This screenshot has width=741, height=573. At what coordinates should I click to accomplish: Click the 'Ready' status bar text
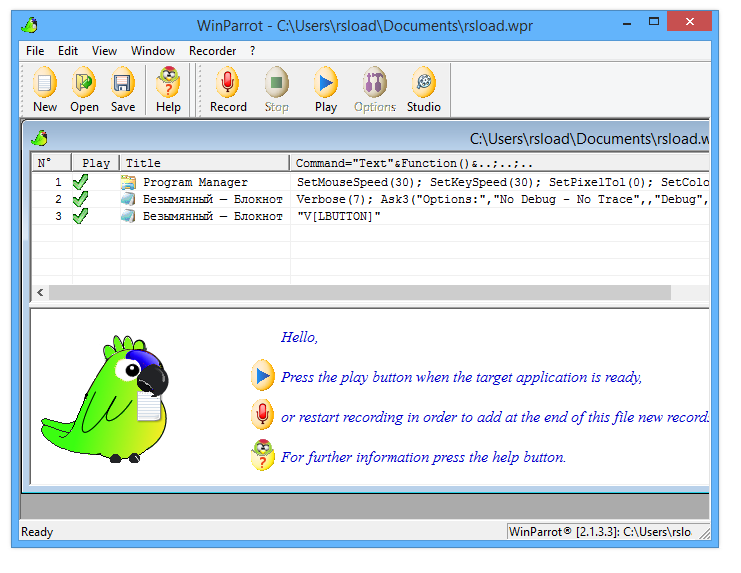[37, 532]
